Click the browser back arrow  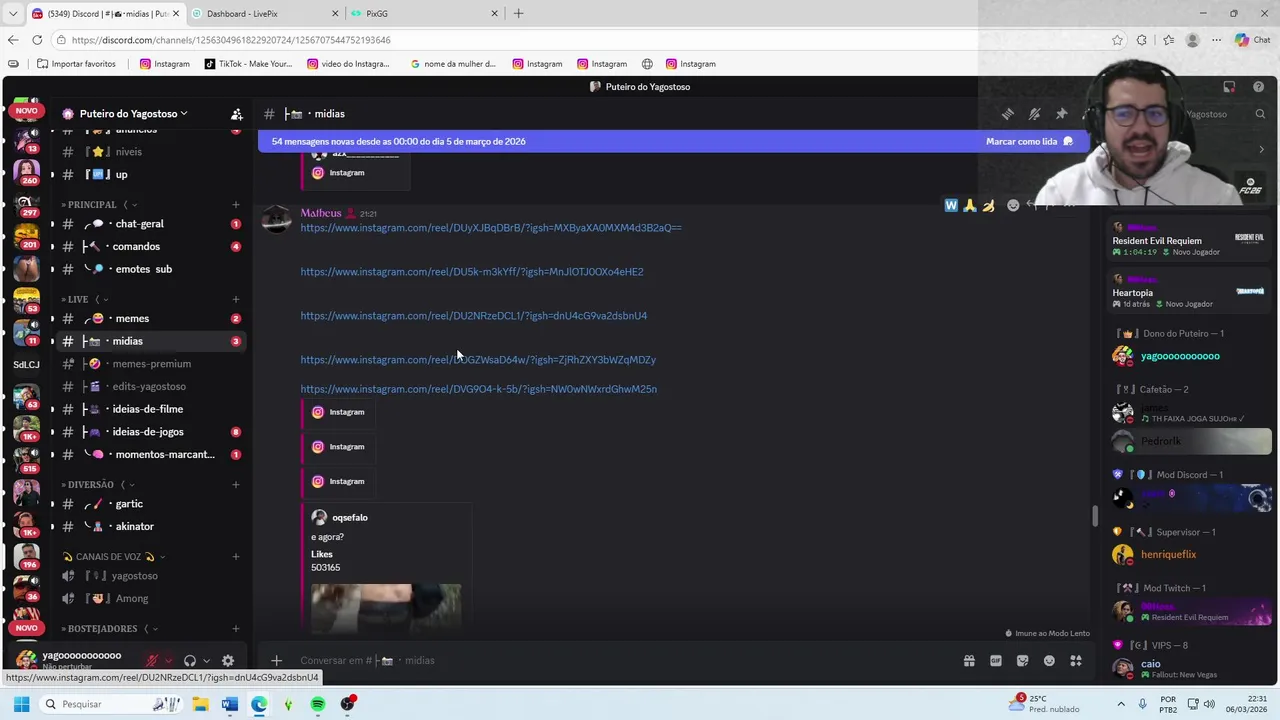coord(12,40)
